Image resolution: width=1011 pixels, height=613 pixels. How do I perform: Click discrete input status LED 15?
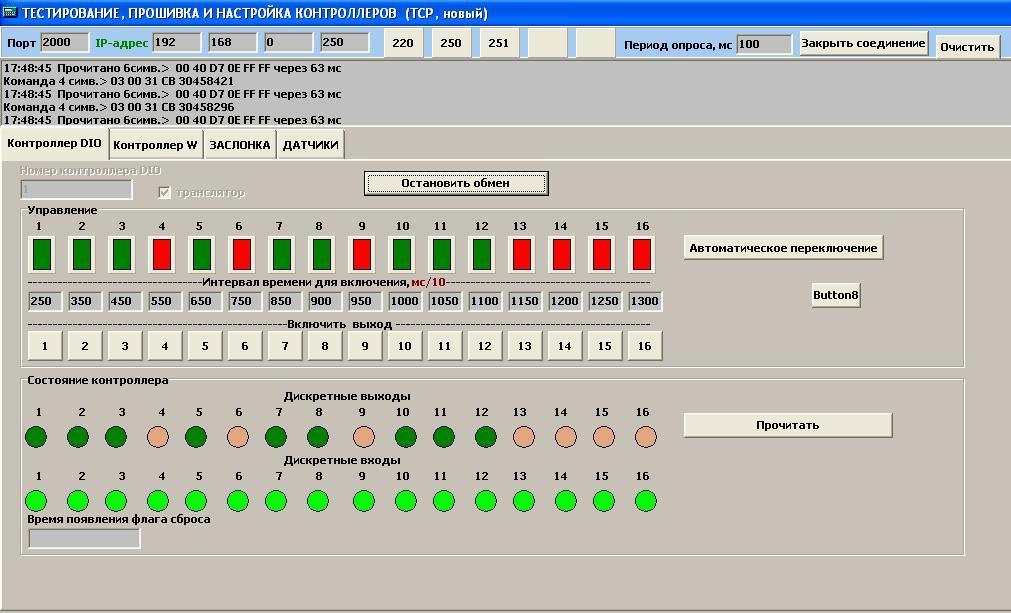click(604, 501)
